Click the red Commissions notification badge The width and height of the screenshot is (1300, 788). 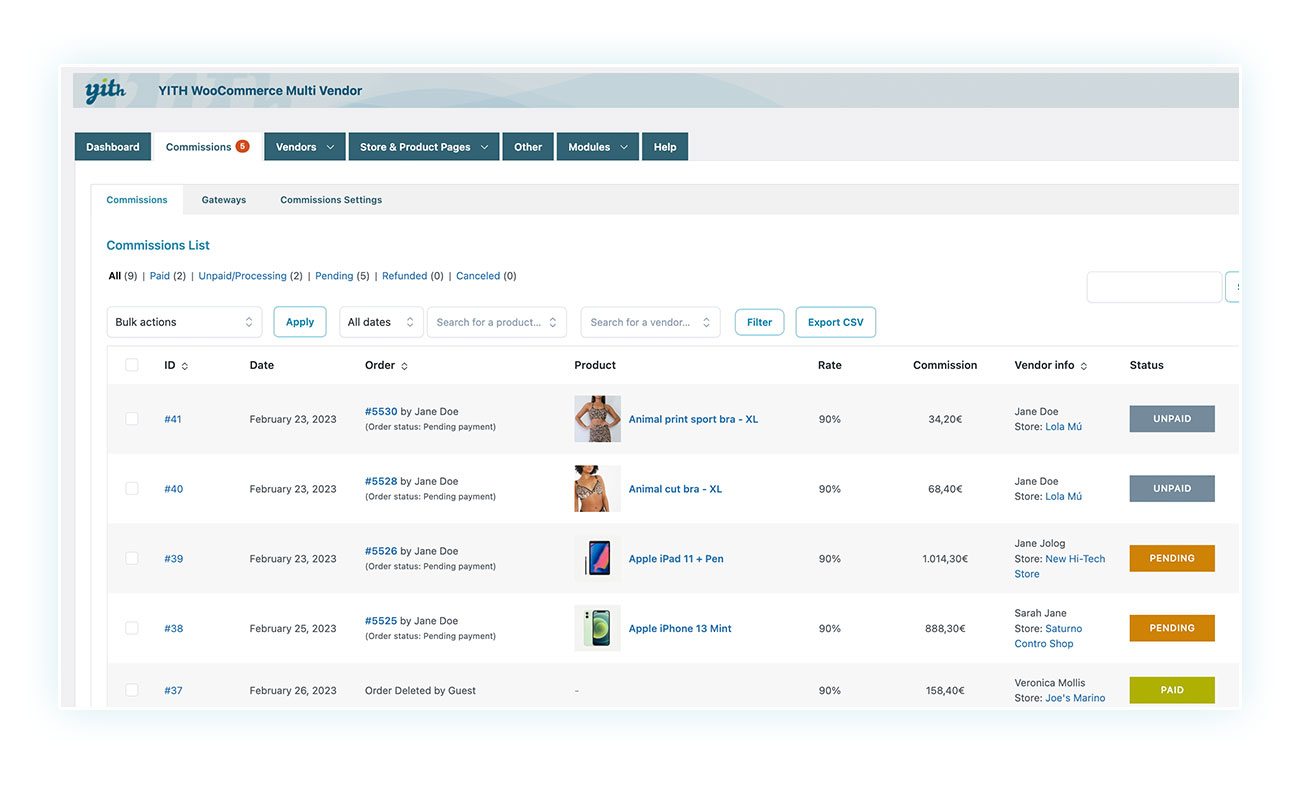(x=242, y=146)
